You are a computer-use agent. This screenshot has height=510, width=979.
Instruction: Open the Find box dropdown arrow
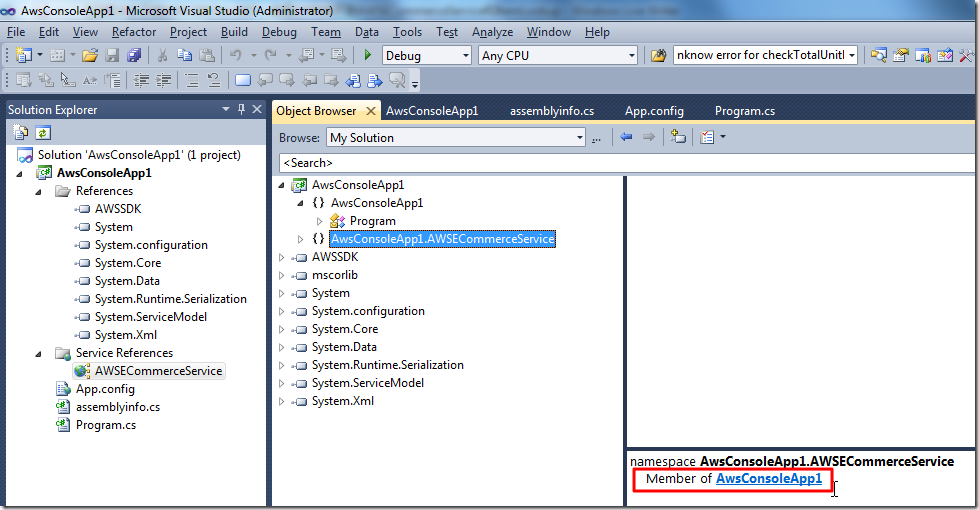852,56
